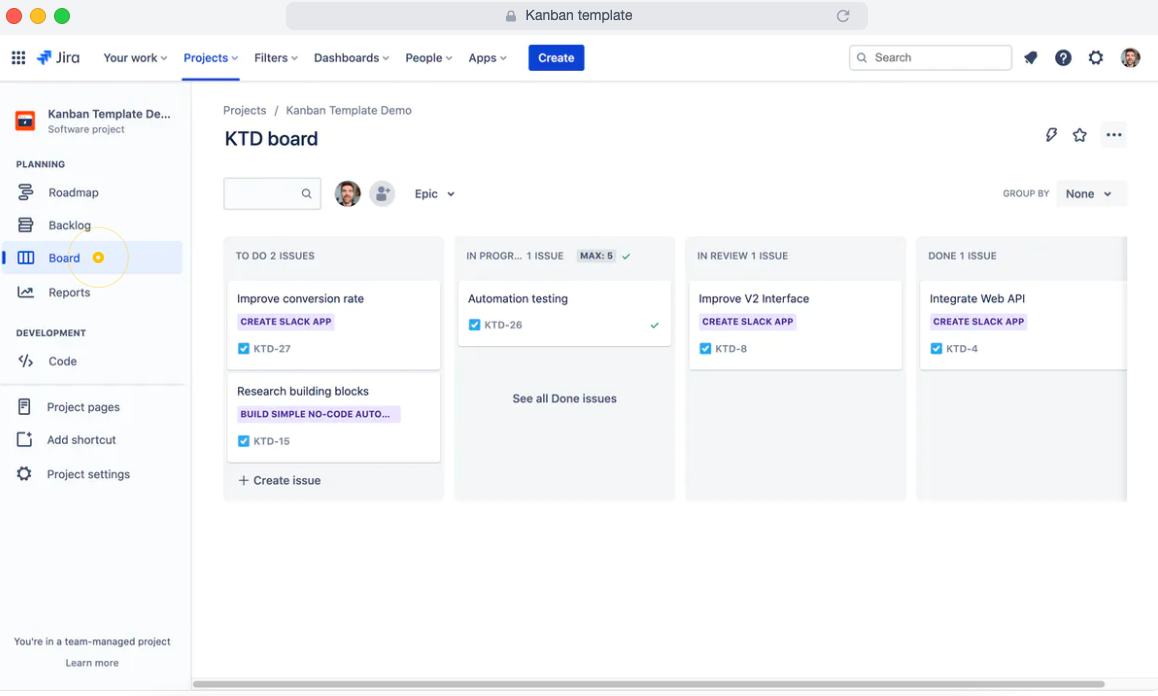Click the Project settings gear icon

(x=24, y=474)
